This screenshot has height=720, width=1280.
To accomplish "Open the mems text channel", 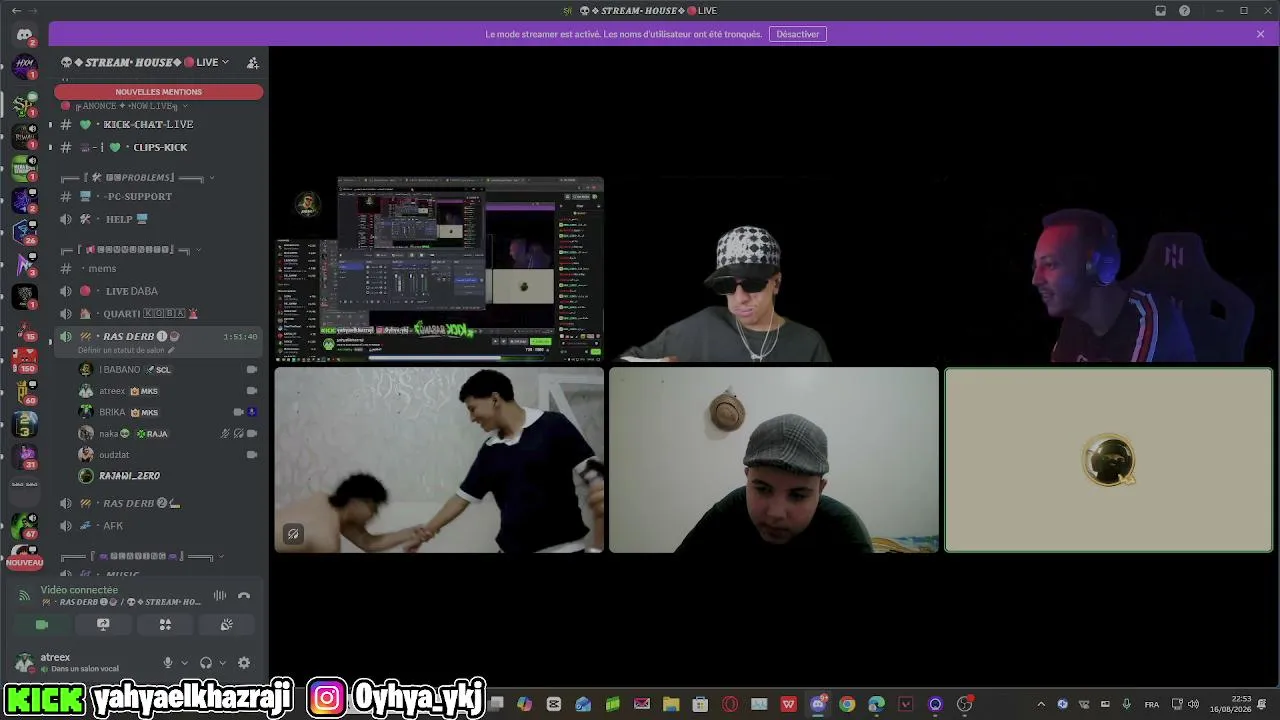I will [x=157, y=268].
